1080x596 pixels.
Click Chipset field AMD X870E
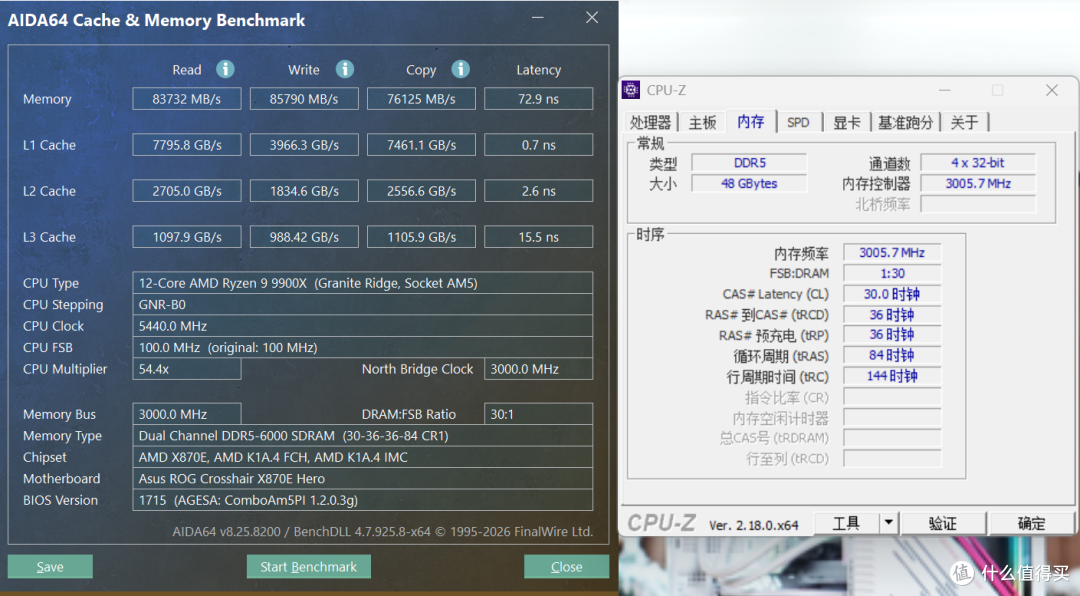tap(362, 457)
